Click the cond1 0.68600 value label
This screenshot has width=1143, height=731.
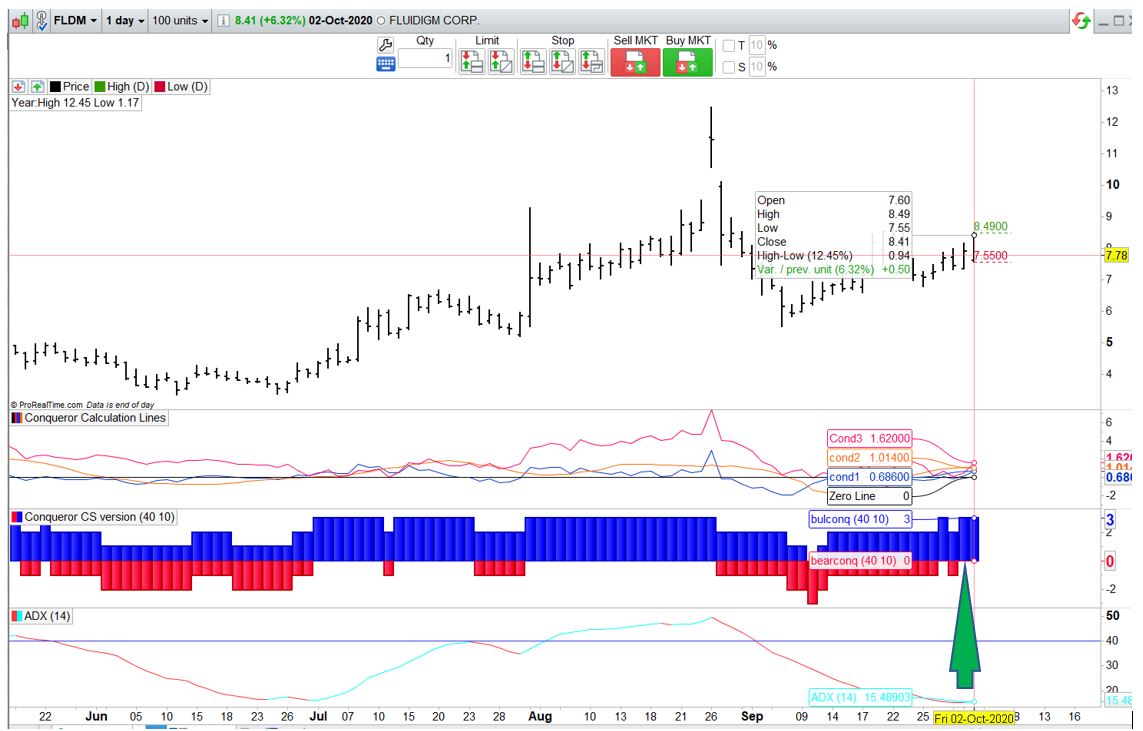(x=869, y=477)
